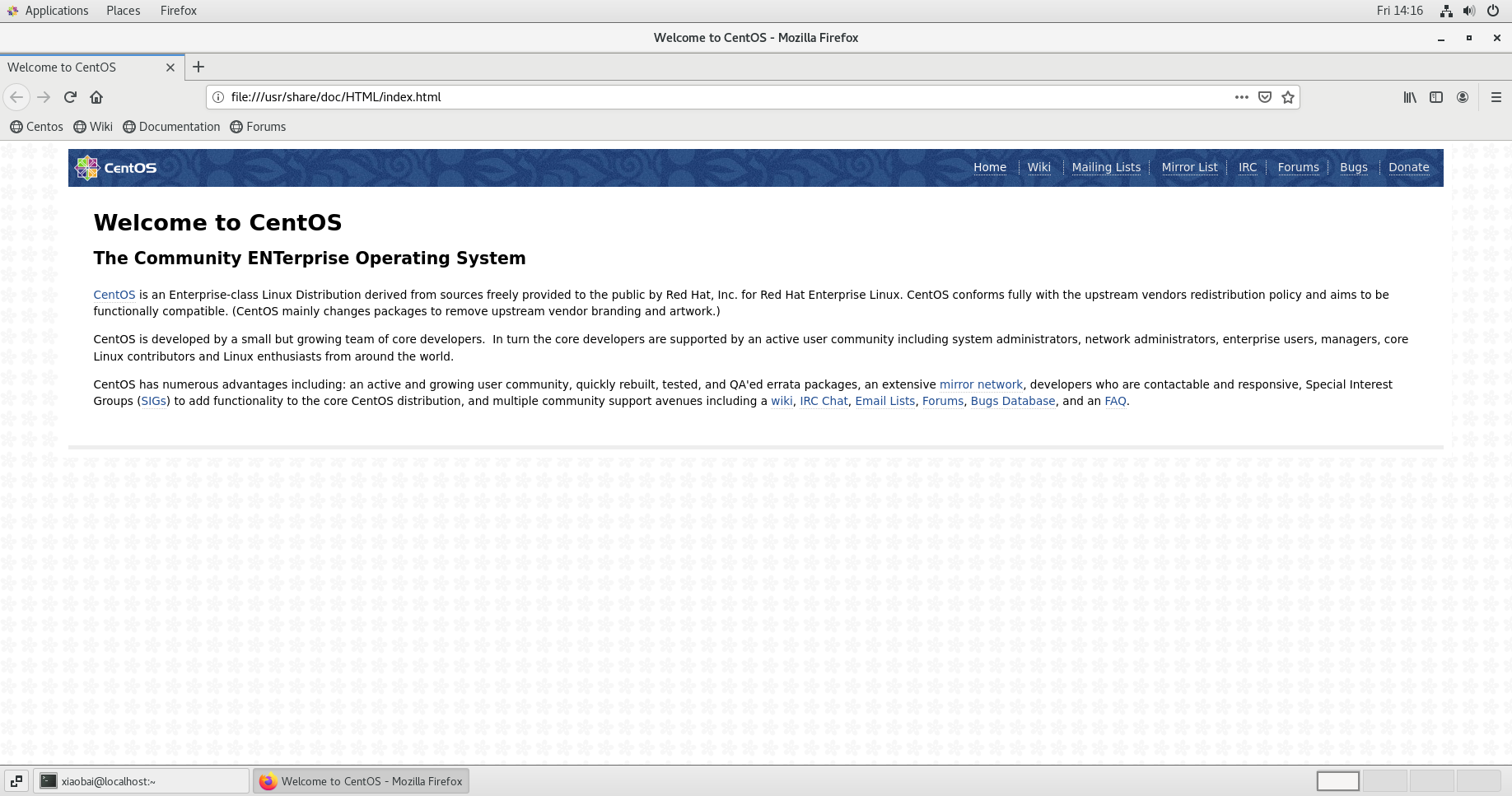Switch to second workspace in pager
The width and height of the screenshot is (1512, 796).
click(x=1384, y=781)
